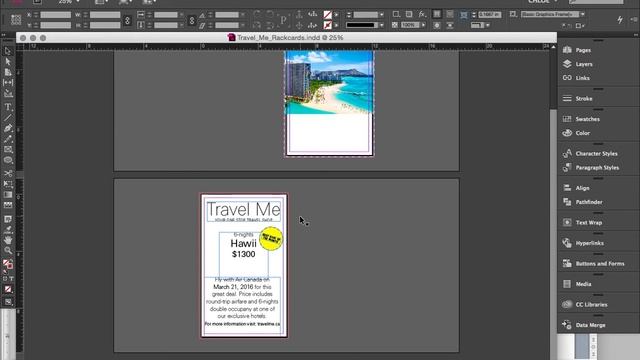
Task: Select the Page tool
Action: [x=8, y=72]
